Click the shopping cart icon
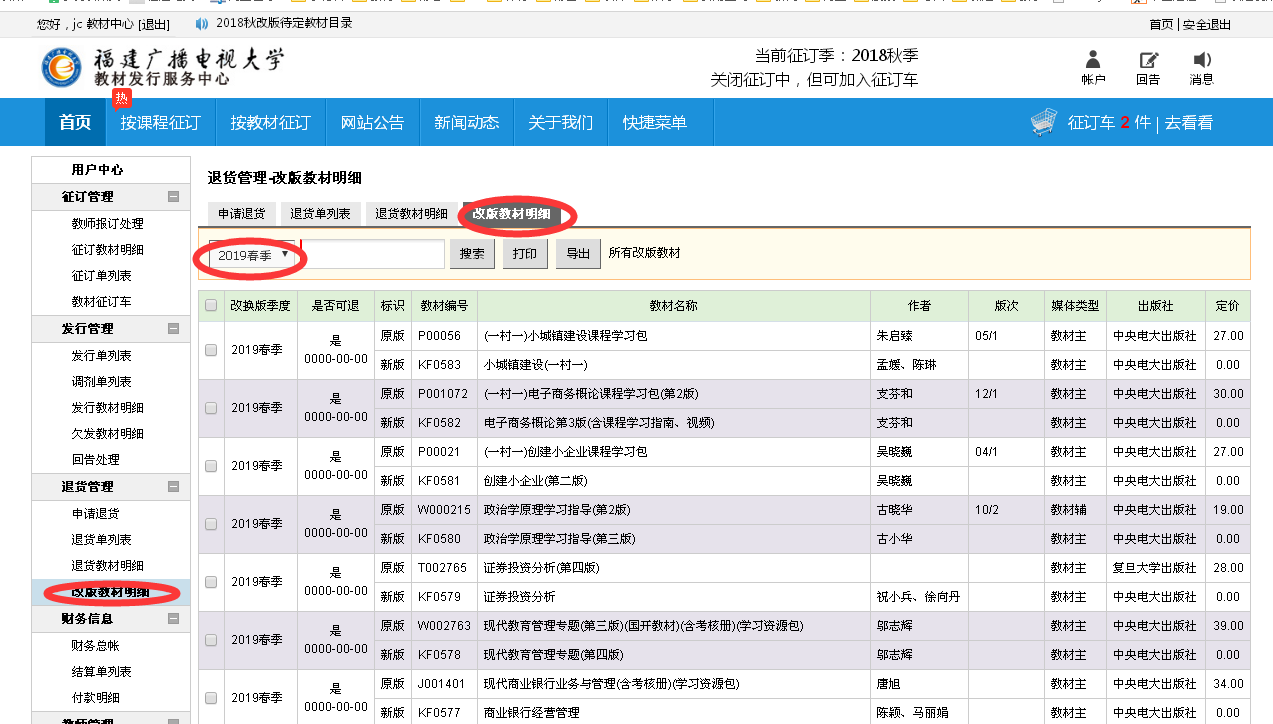 pyautogui.click(x=1044, y=122)
